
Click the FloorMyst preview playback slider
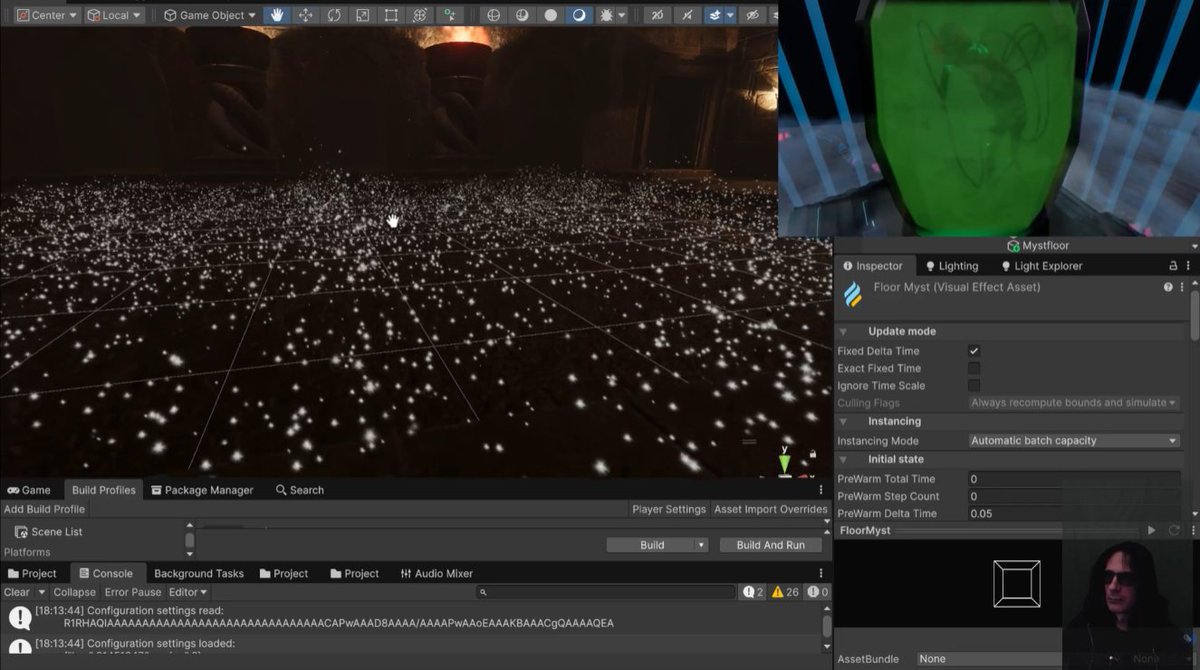point(1017,531)
